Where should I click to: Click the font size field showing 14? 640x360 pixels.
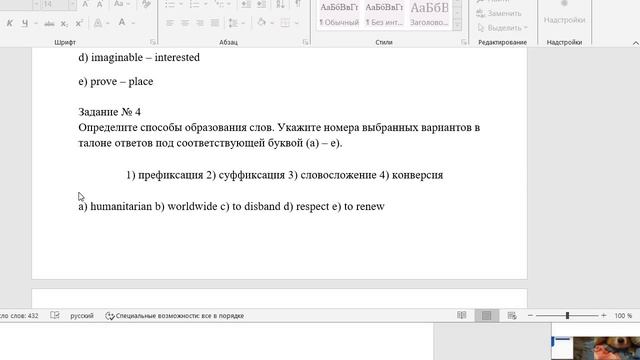(54, 4)
